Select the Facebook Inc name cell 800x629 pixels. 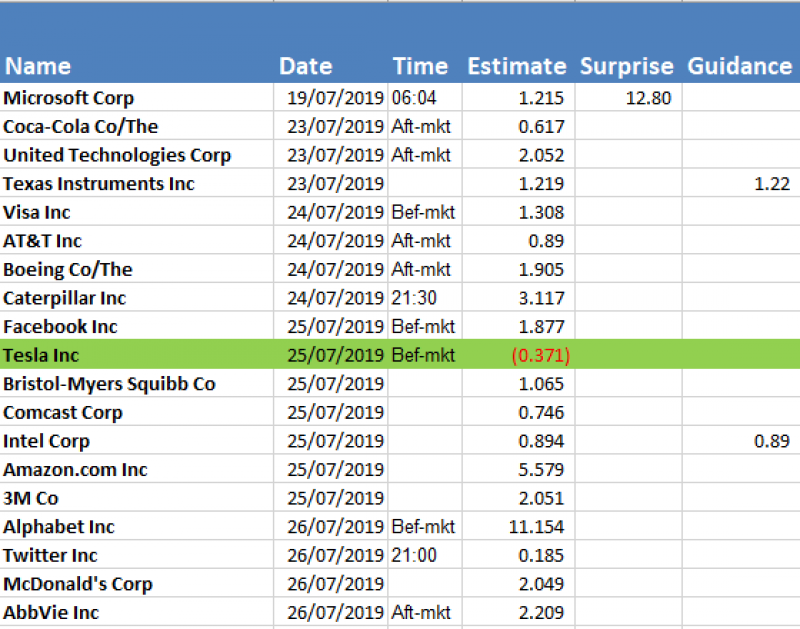pos(136,326)
